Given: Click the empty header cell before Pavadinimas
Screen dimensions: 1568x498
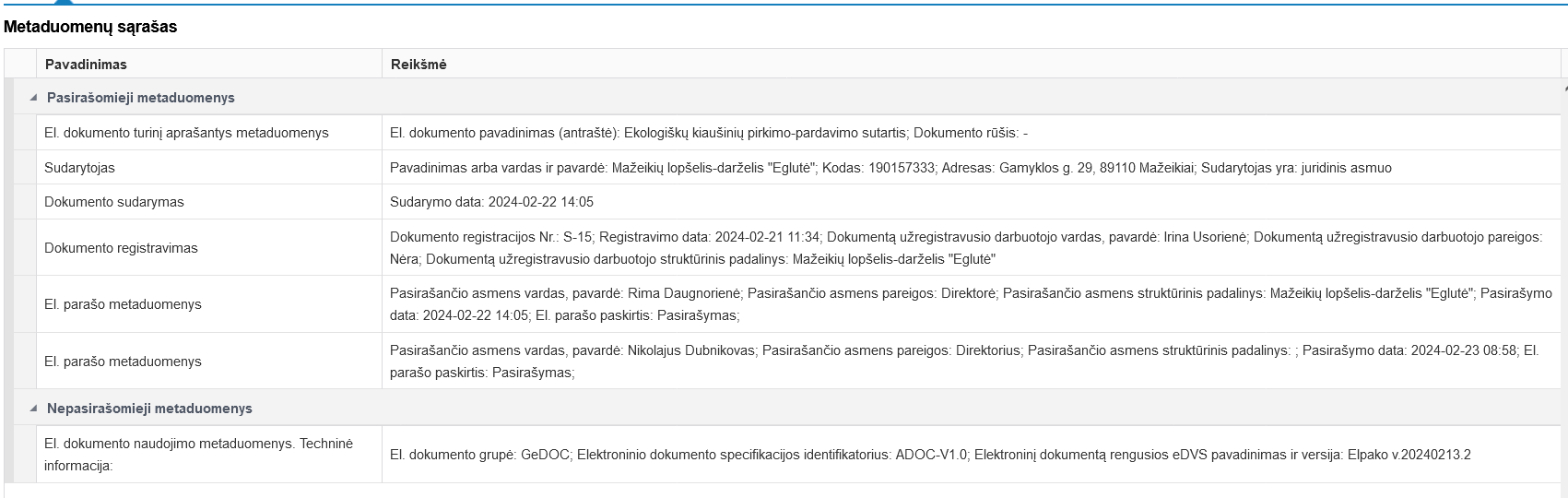Looking at the screenshot, I should tap(20, 65).
